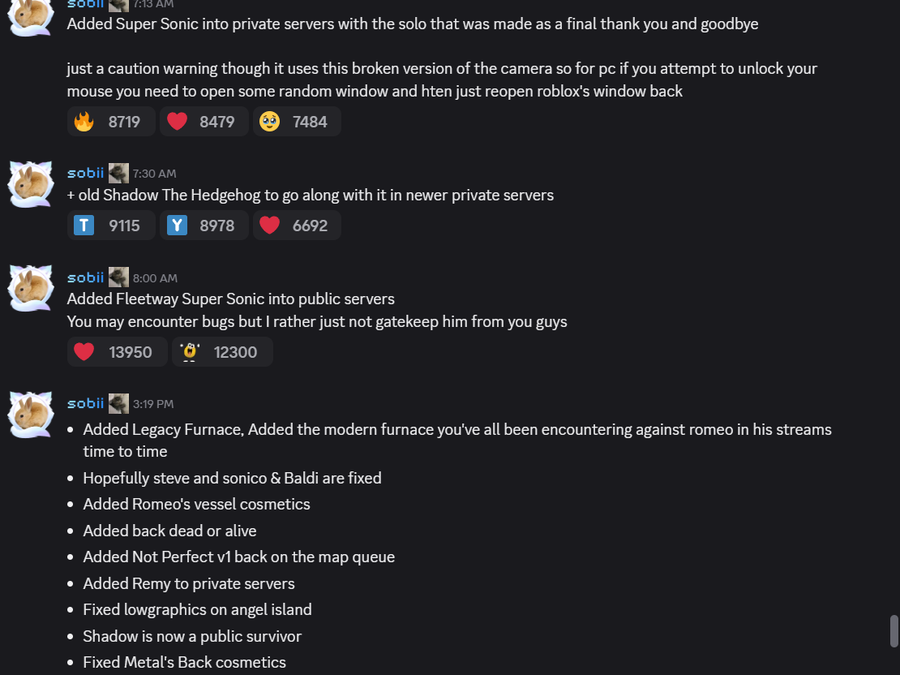
Task: Toggle the fire reaction with 8719 votes
Action: 111,122
